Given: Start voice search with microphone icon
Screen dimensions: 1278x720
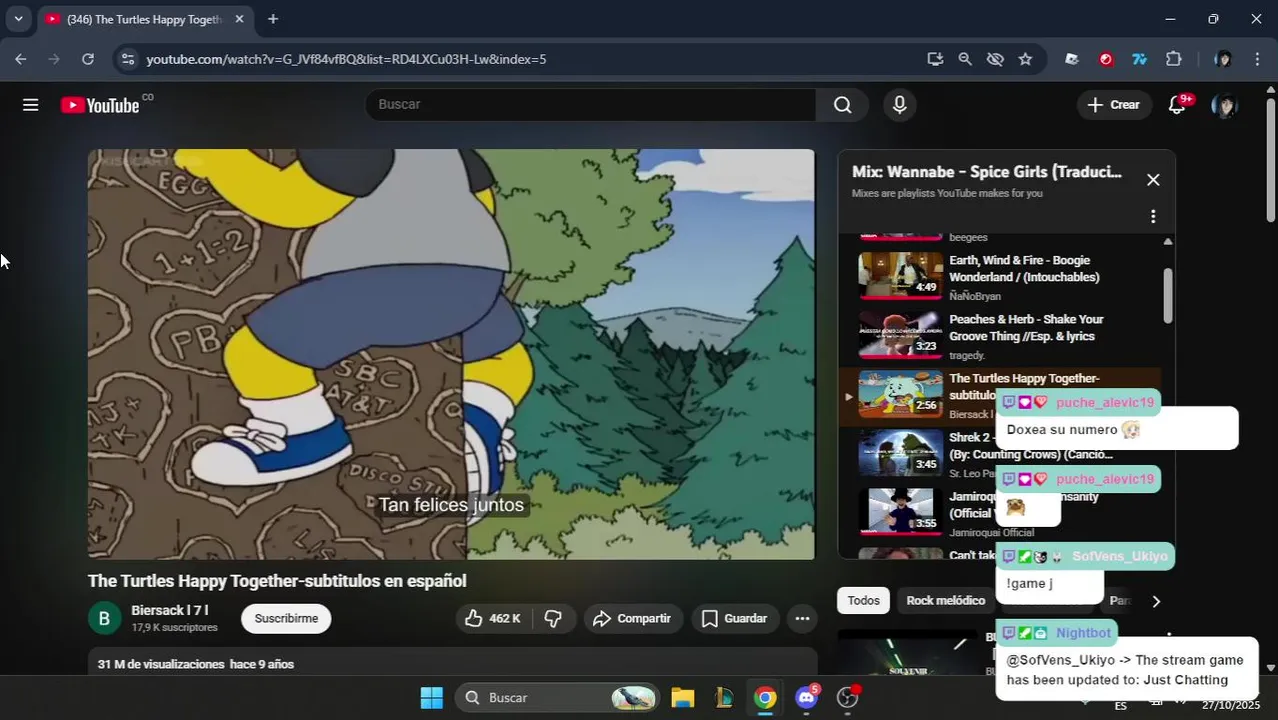Looking at the screenshot, I should 900,105.
